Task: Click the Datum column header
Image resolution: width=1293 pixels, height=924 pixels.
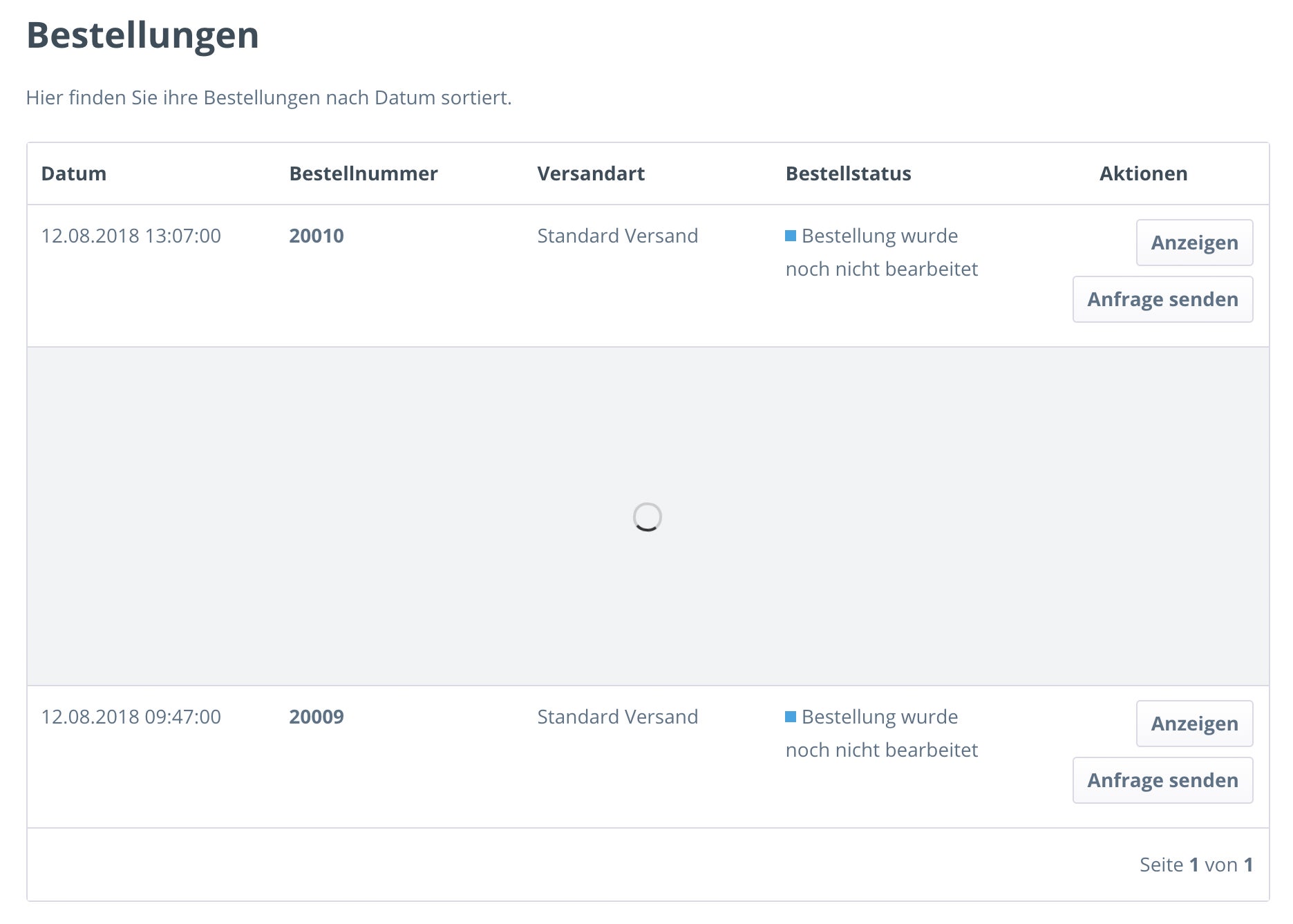Action: (73, 173)
